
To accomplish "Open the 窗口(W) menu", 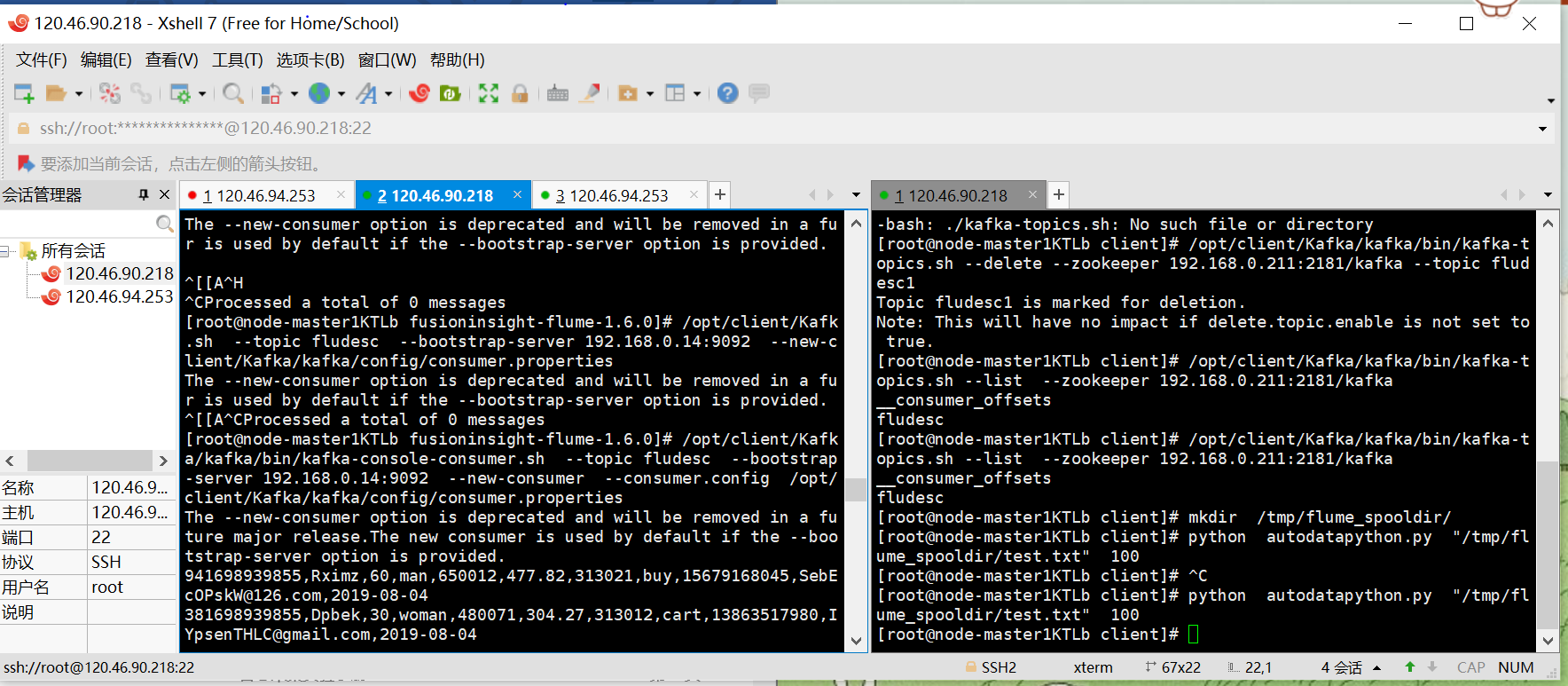I will (x=388, y=59).
